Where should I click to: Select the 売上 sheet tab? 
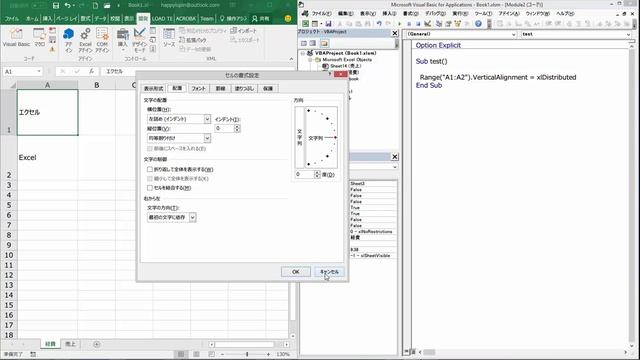click(x=71, y=344)
